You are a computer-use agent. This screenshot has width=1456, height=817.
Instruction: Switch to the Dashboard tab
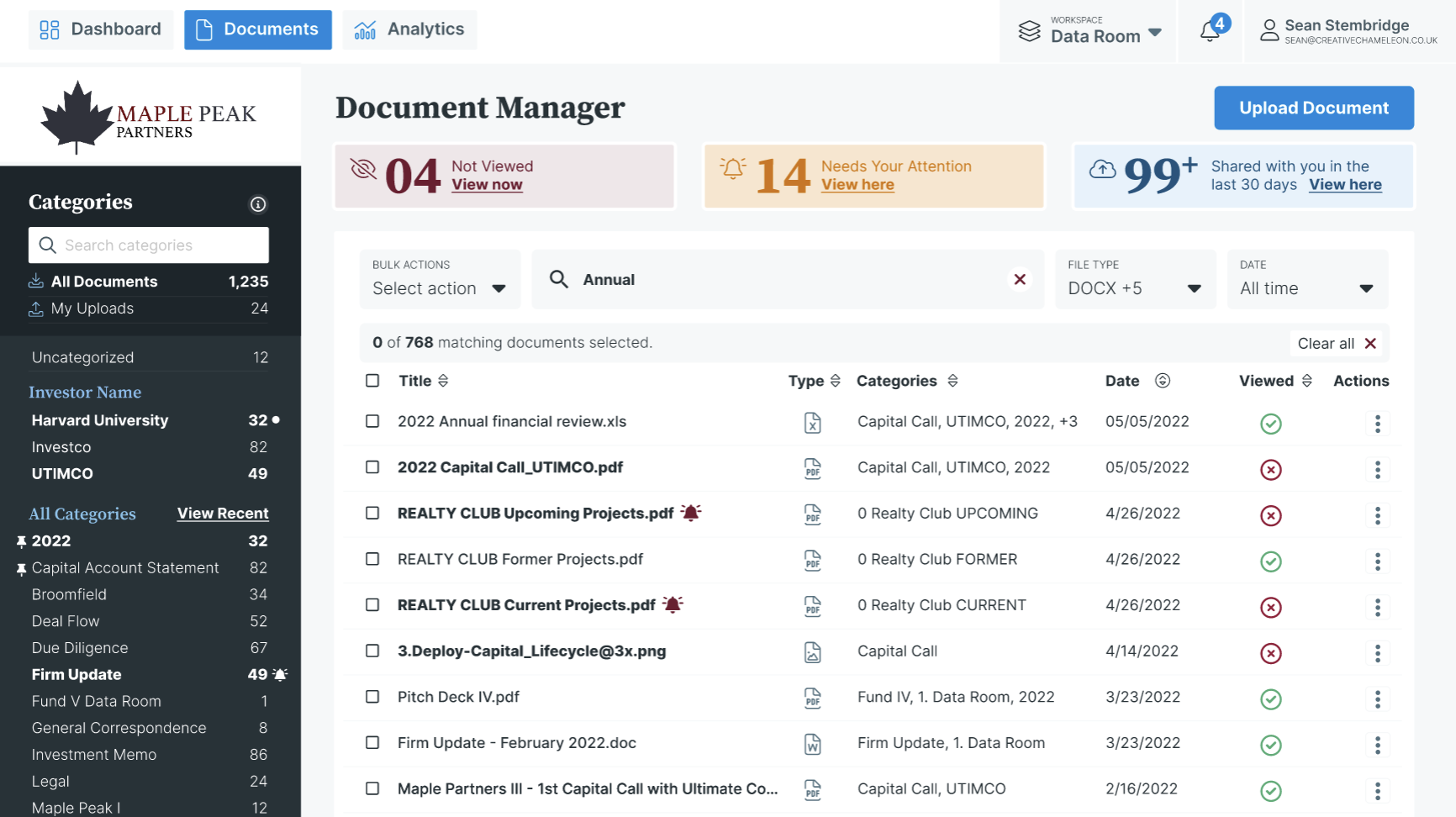101,29
